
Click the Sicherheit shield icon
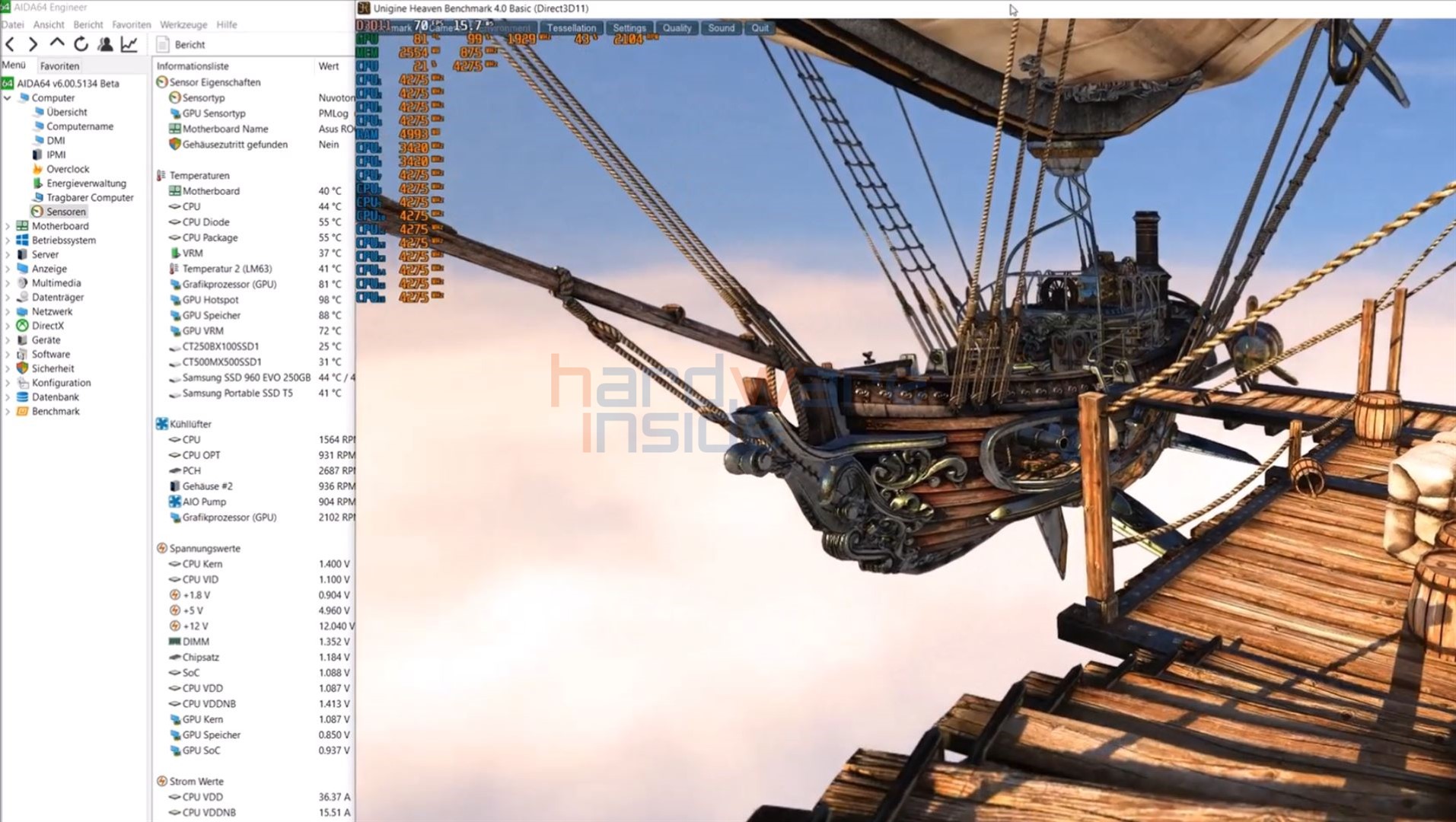tap(22, 368)
